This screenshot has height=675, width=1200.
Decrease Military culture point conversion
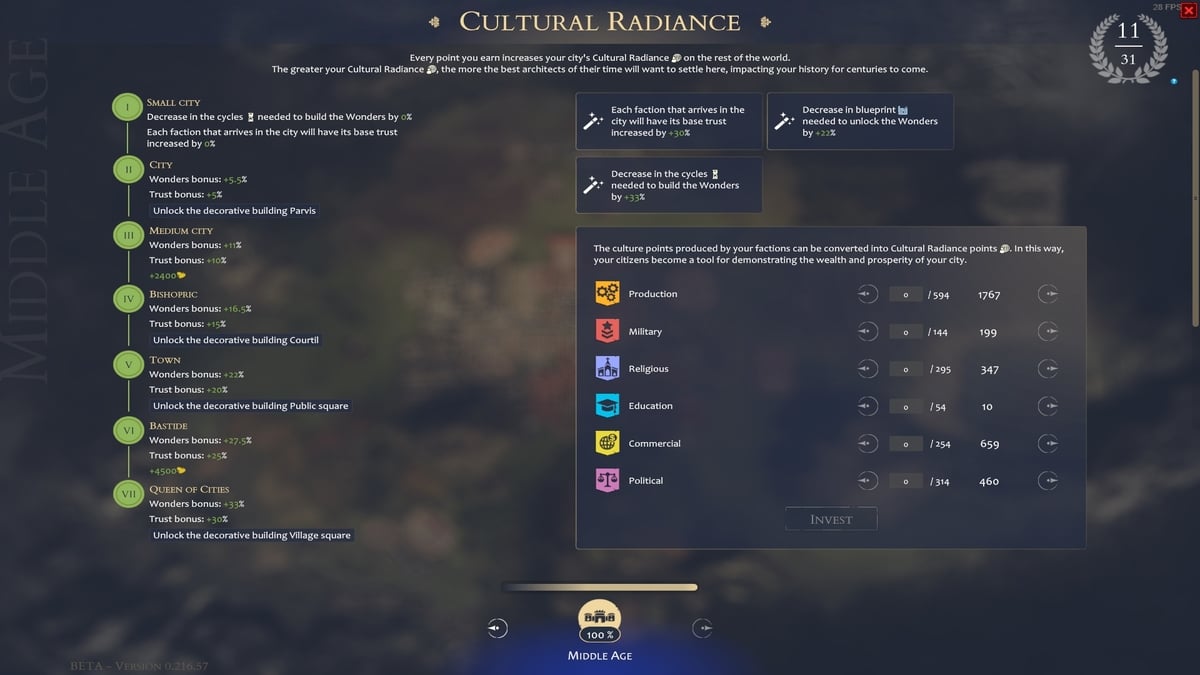pyautogui.click(x=866, y=331)
